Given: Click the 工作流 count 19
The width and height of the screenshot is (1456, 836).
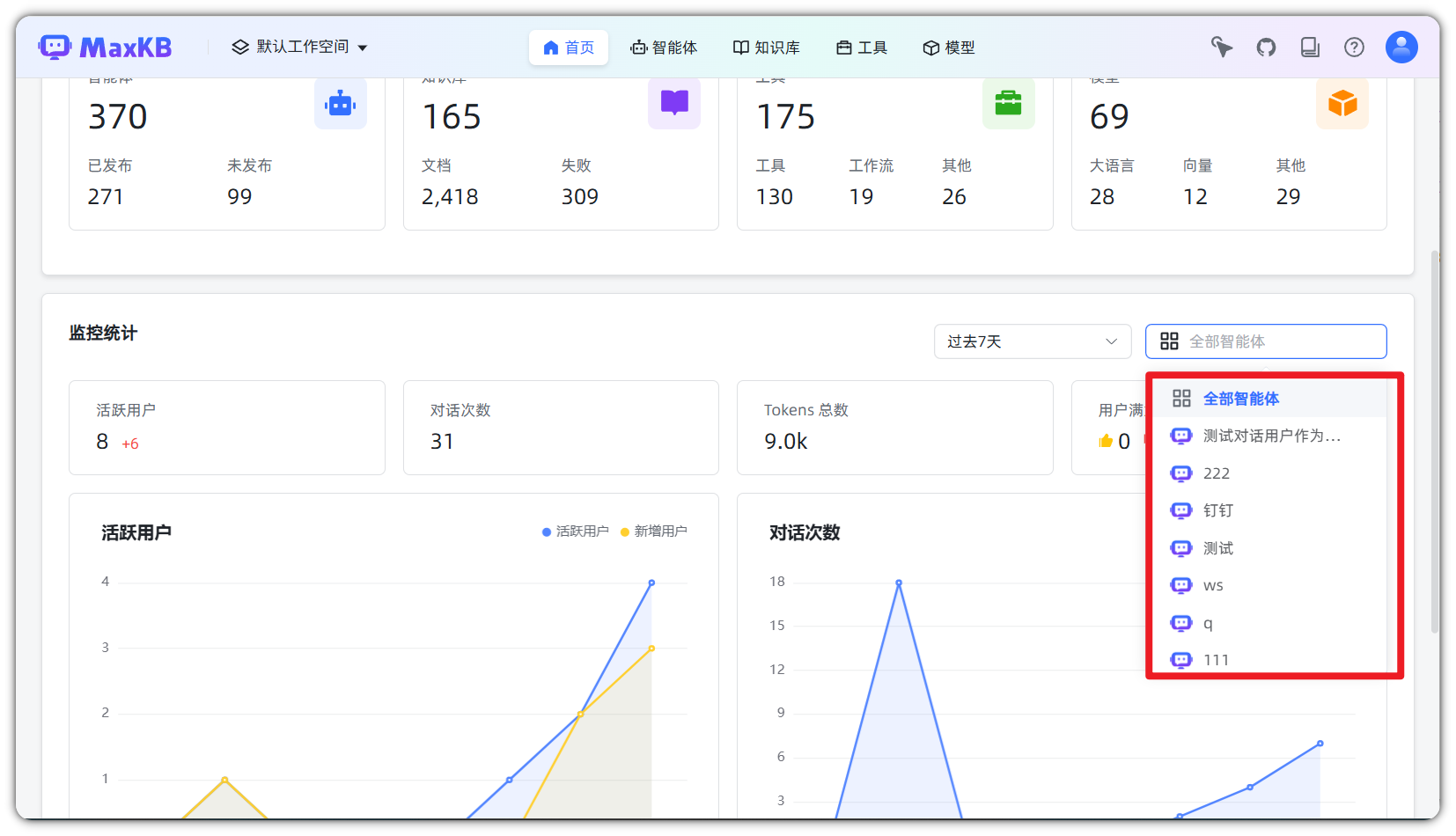Looking at the screenshot, I should point(861,196).
